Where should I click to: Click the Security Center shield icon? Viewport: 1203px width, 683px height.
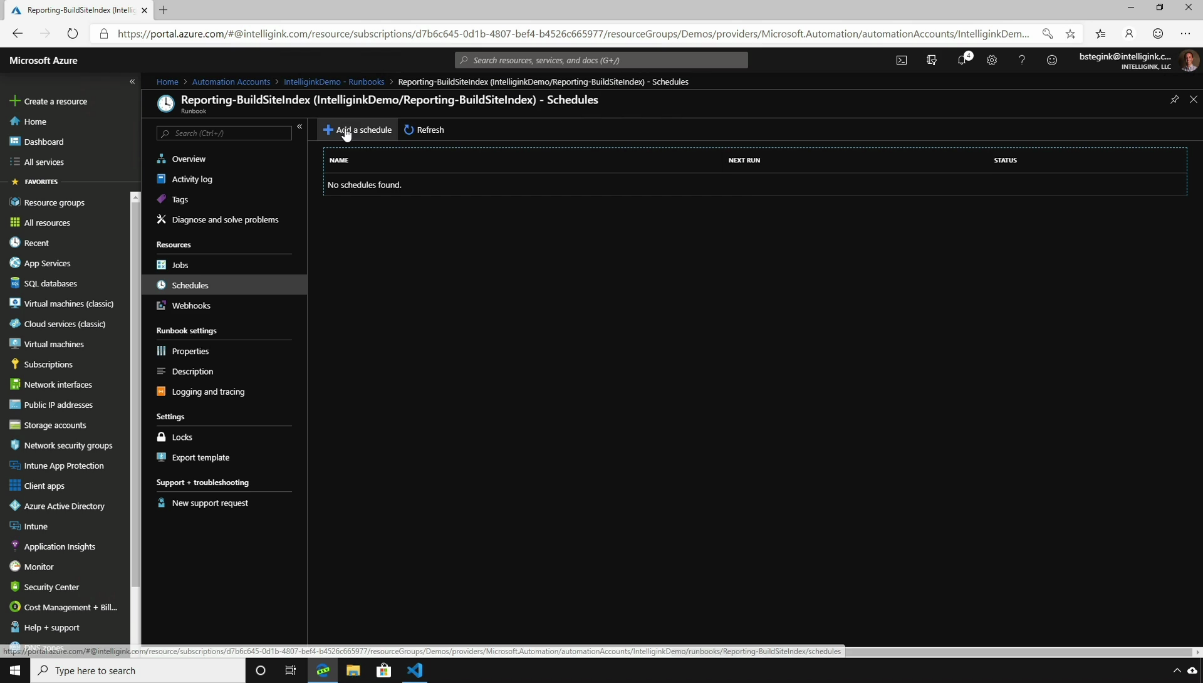pos(15,587)
